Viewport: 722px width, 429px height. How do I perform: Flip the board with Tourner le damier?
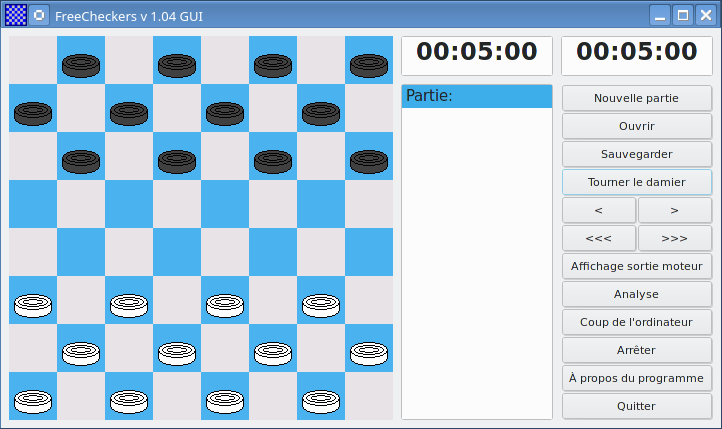click(x=636, y=182)
